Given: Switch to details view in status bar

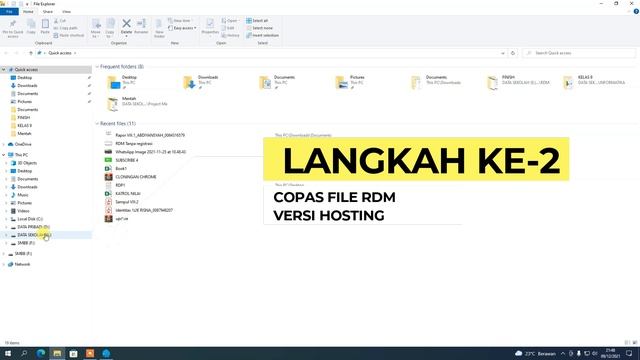Looking at the screenshot, I should (x=627, y=343).
